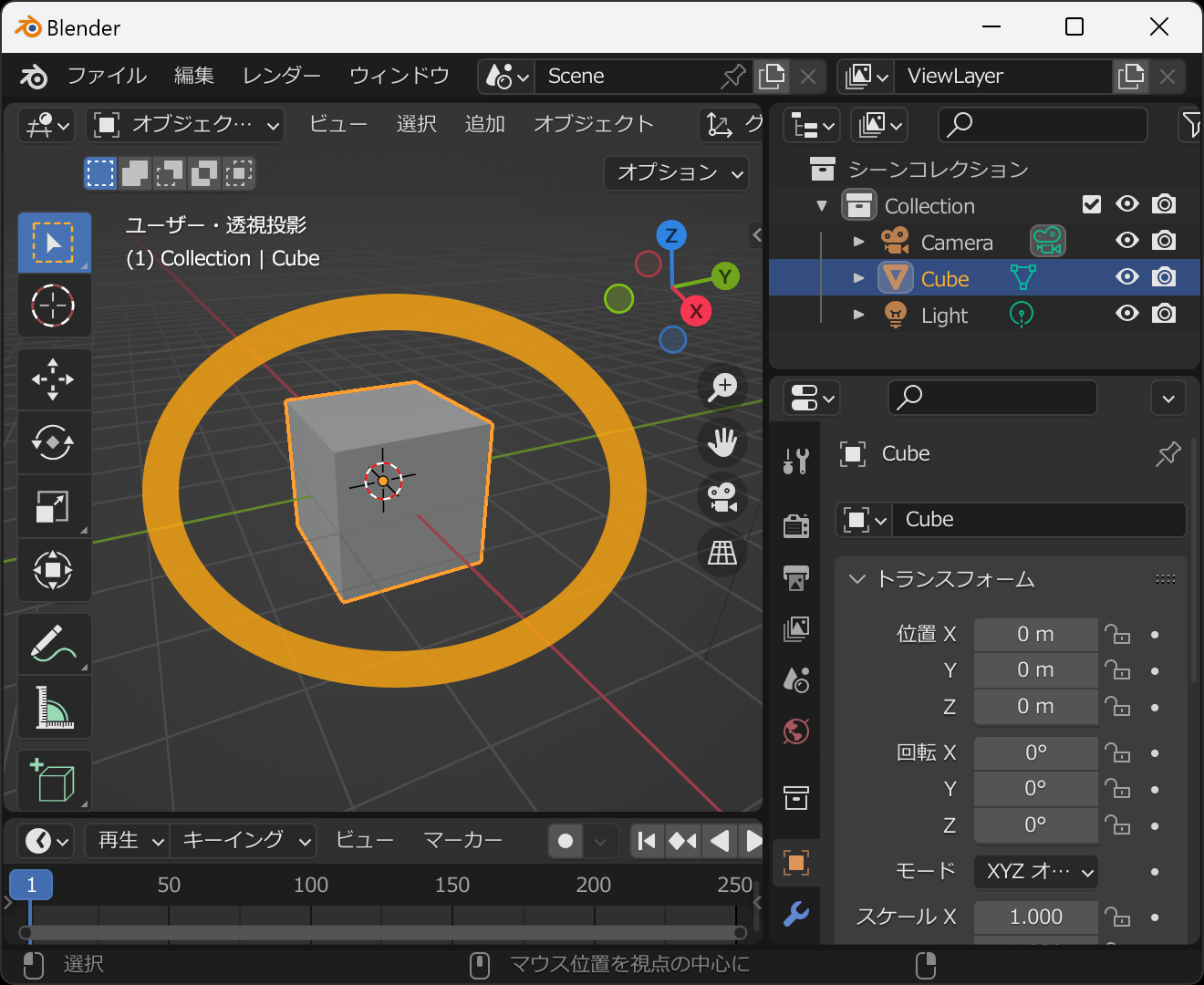This screenshot has width=1204, height=985.
Task: Click the new scene copy icon
Action: click(772, 76)
